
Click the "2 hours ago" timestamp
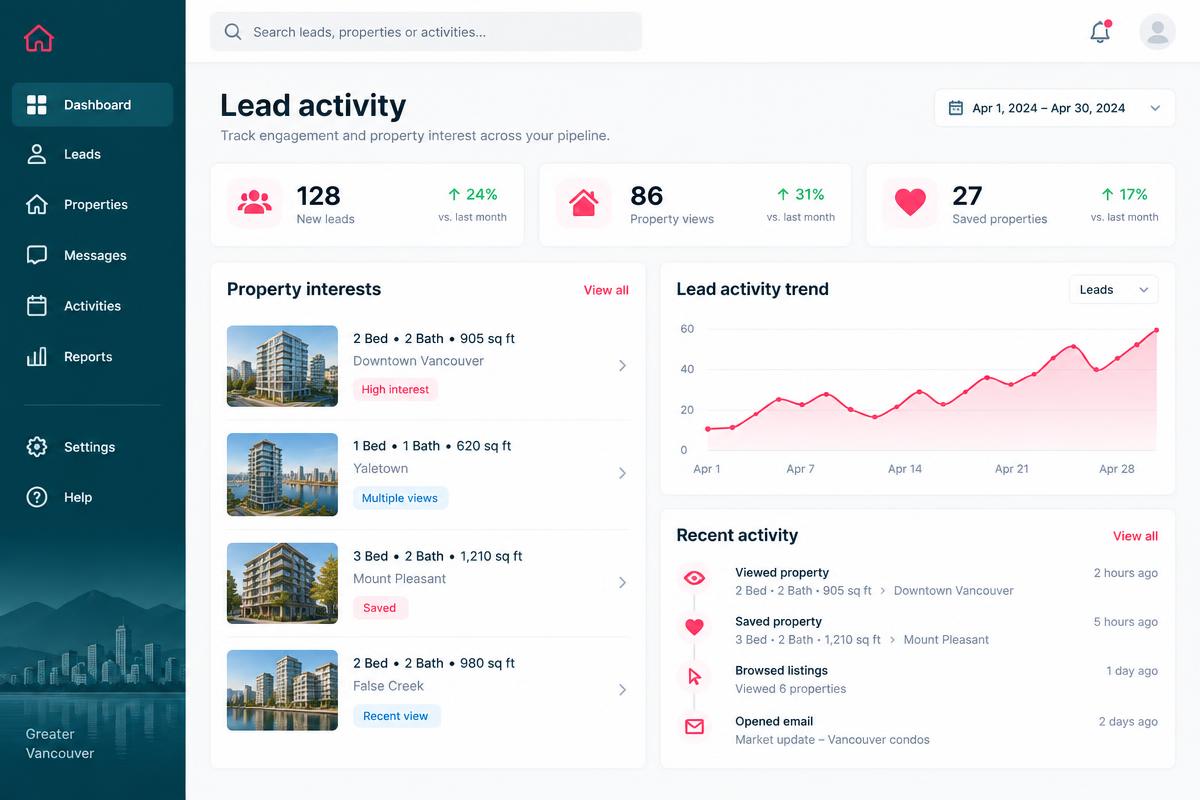click(1125, 573)
